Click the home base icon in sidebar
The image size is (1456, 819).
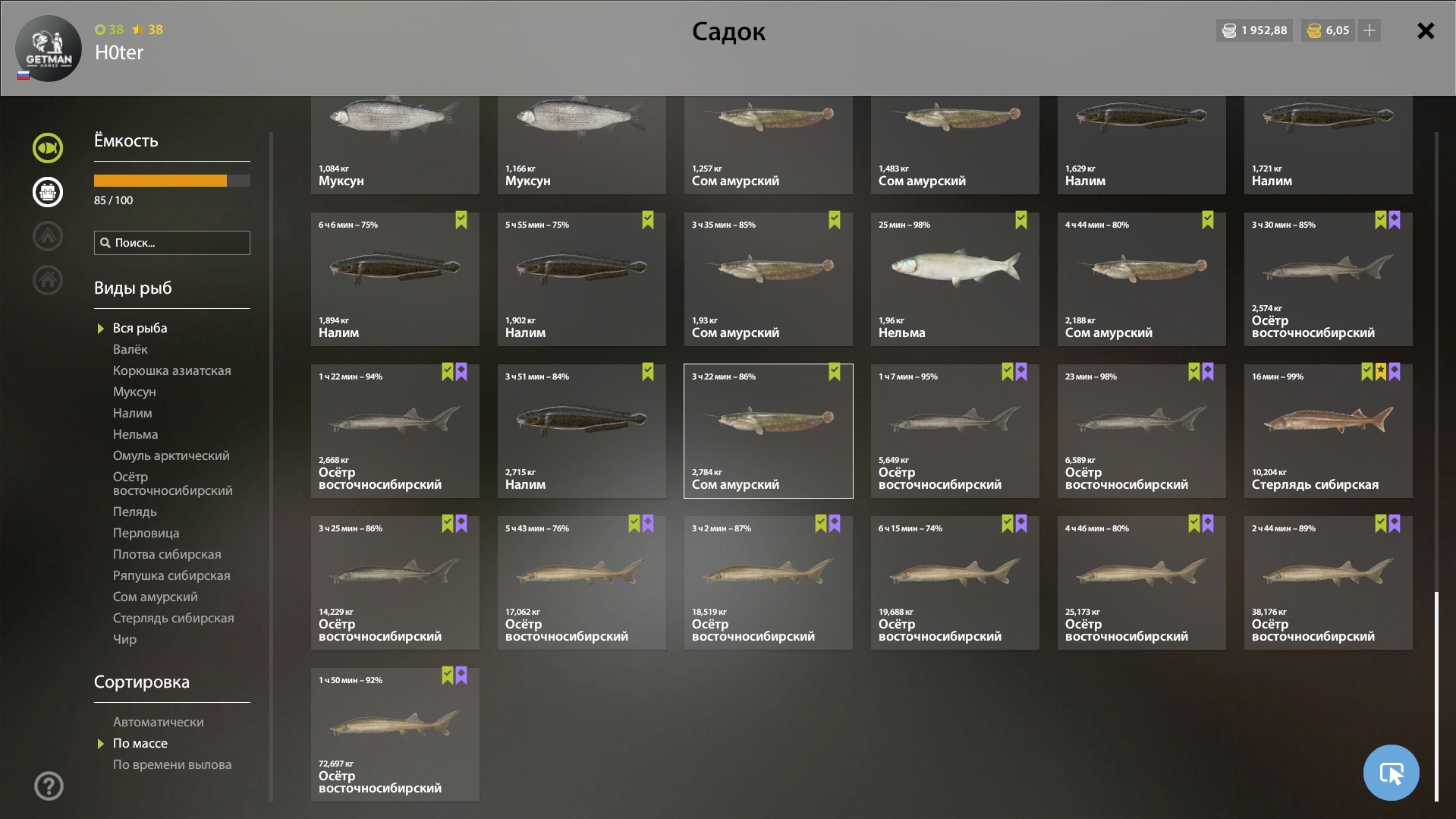pos(48,280)
